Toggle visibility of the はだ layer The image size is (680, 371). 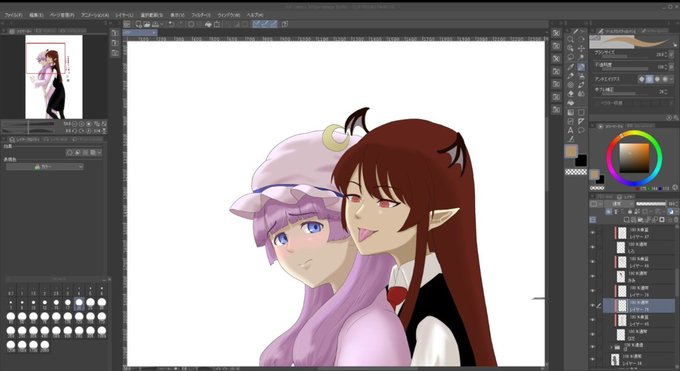click(x=593, y=334)
